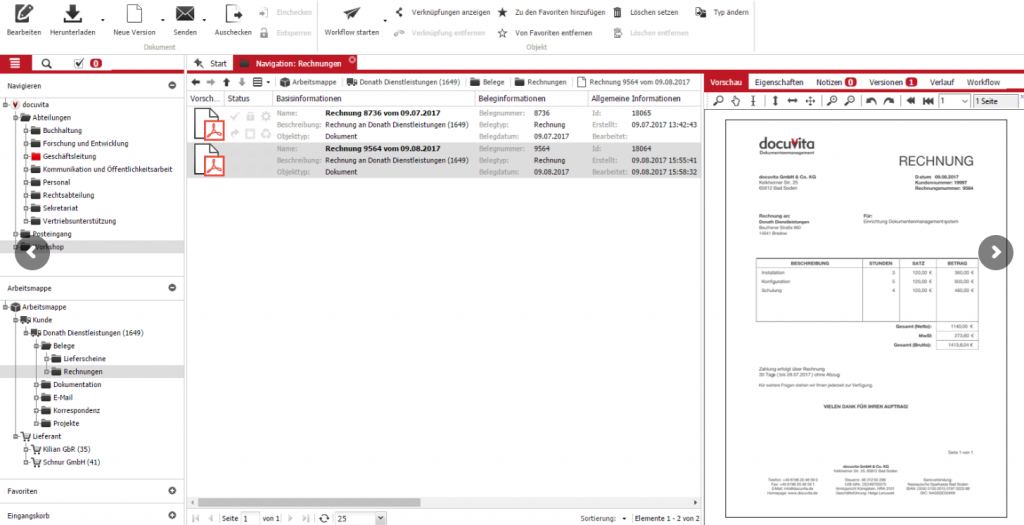1024x525 pixels.
Task: Open the tasks tab with the checkbox icon
Action: point(80,63)
